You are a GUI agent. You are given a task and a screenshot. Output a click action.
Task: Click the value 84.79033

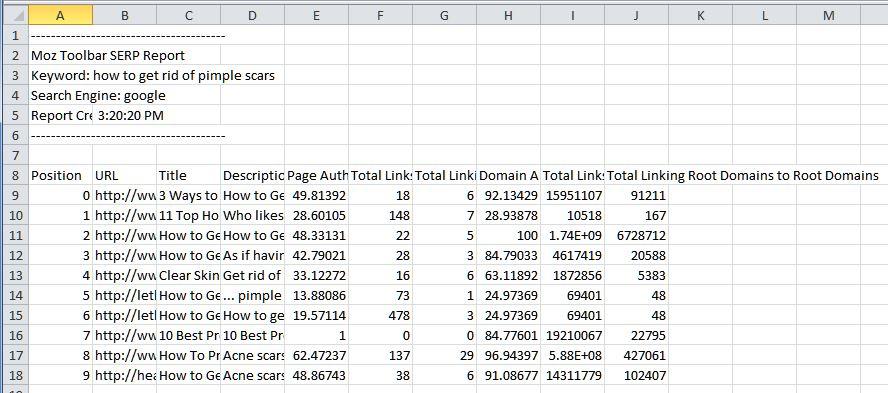pos(509,256)
